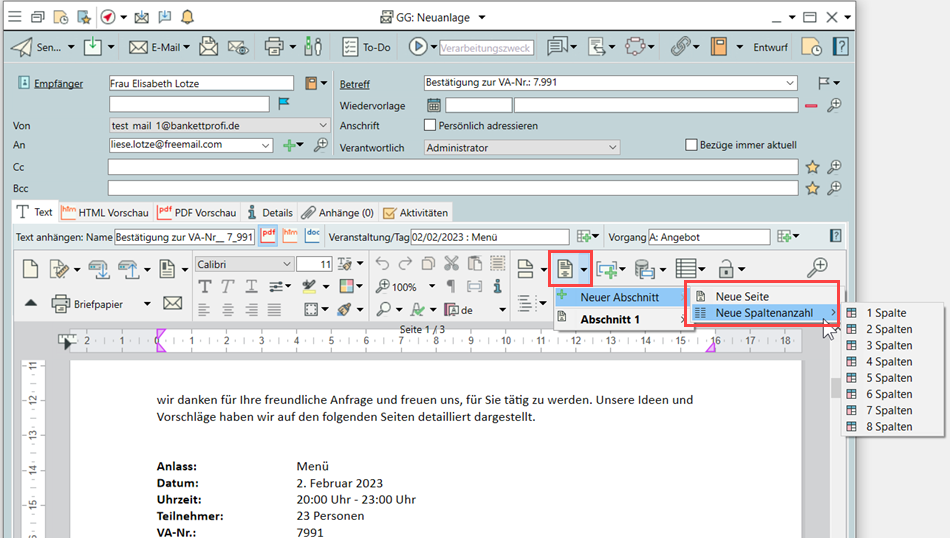Viewport: 950px width, 538px height.
Task: Expand the Verantwortlich Administrator dropdown
Action: 612,147
